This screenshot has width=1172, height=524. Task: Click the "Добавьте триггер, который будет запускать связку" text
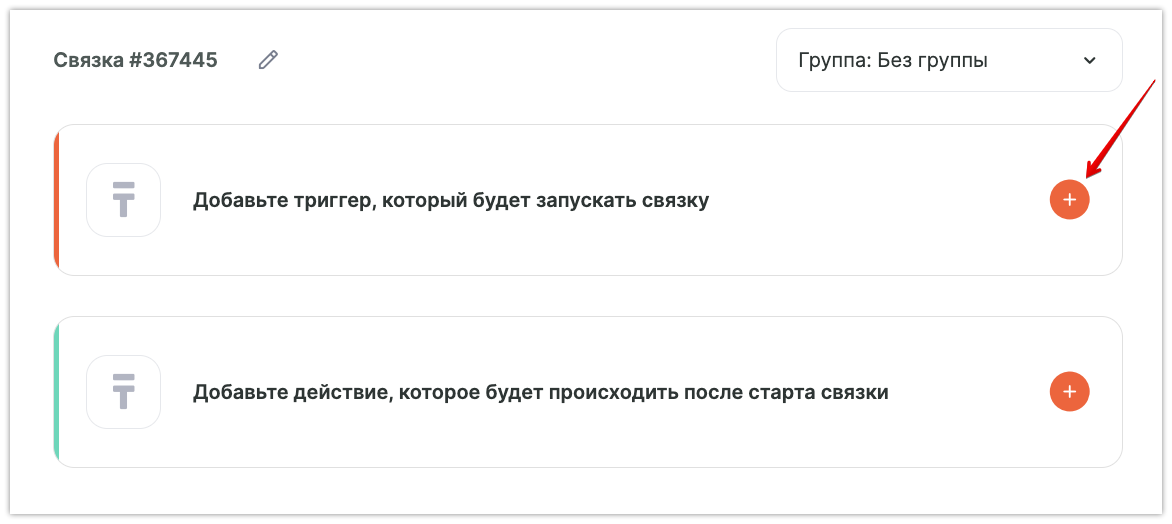[450, 200]
